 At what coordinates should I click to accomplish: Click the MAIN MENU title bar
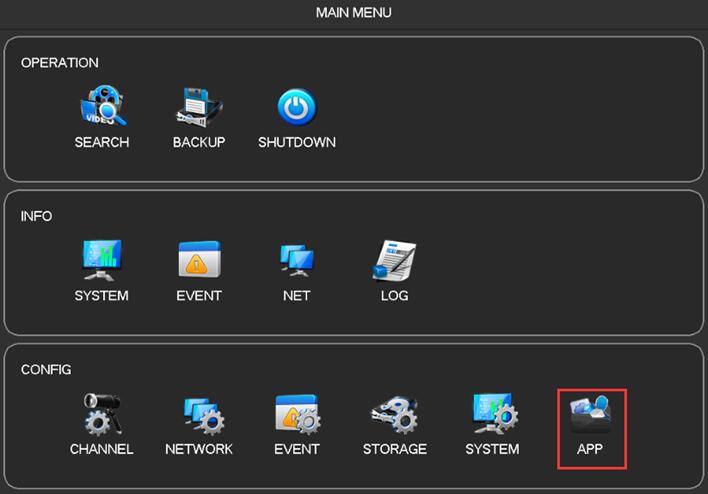coord(354,13)
